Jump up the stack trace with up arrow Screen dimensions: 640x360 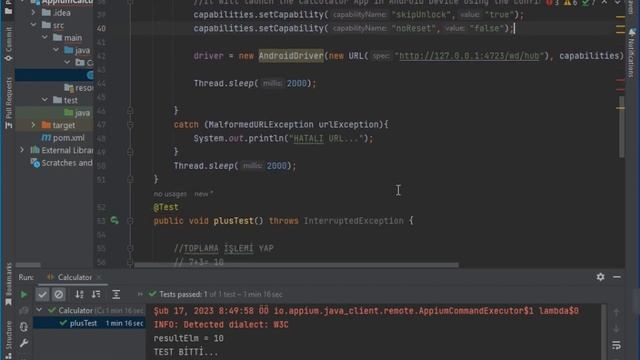coord(616,312)
